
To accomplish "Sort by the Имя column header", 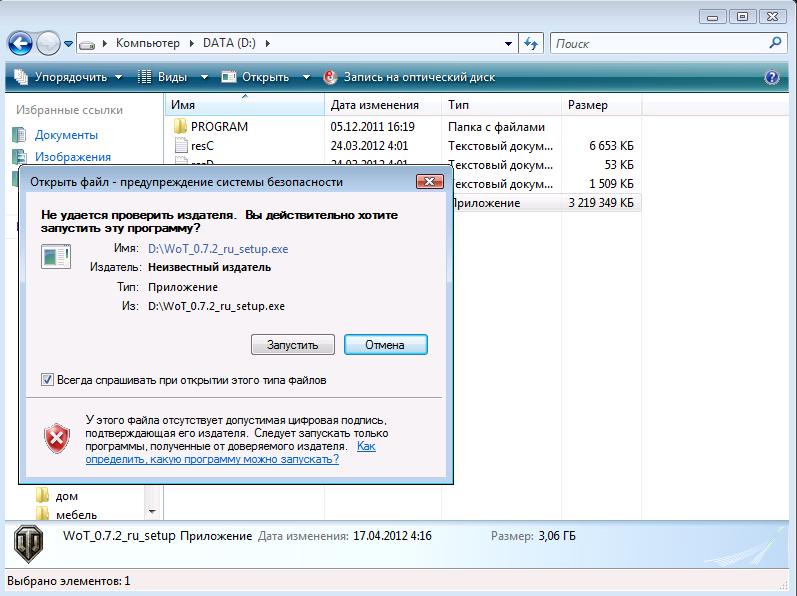I will click(244, 105).
